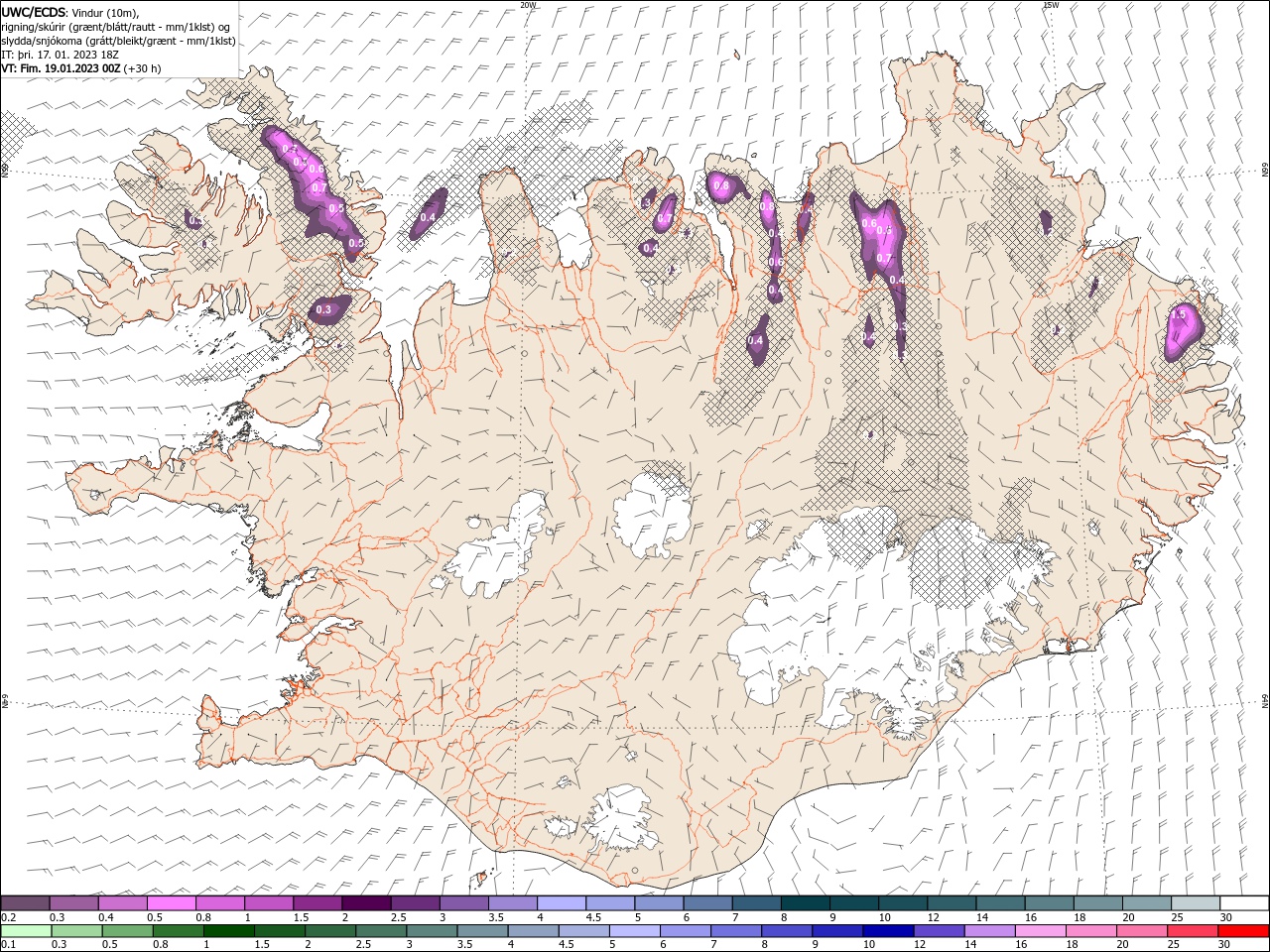Click the white Mýrdalsjökull glacier on south coast
The height and width of the screenshot is (952, 1270).
[620, 818]
